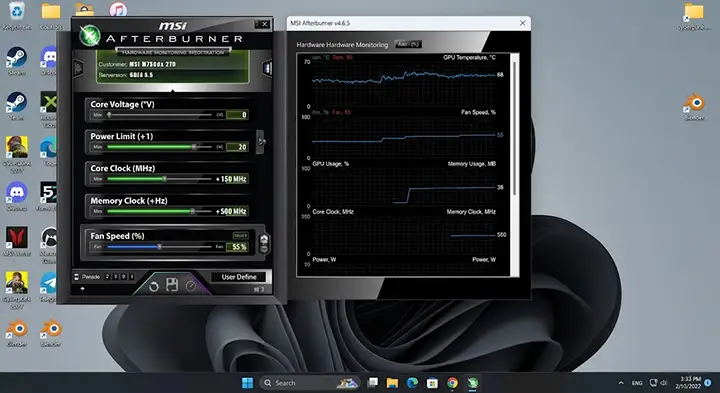Image resolution: width=720 pixels, height=393 pixels.
Task: Open the left side settings hexagon icon
Action: [x=79, y=68]
